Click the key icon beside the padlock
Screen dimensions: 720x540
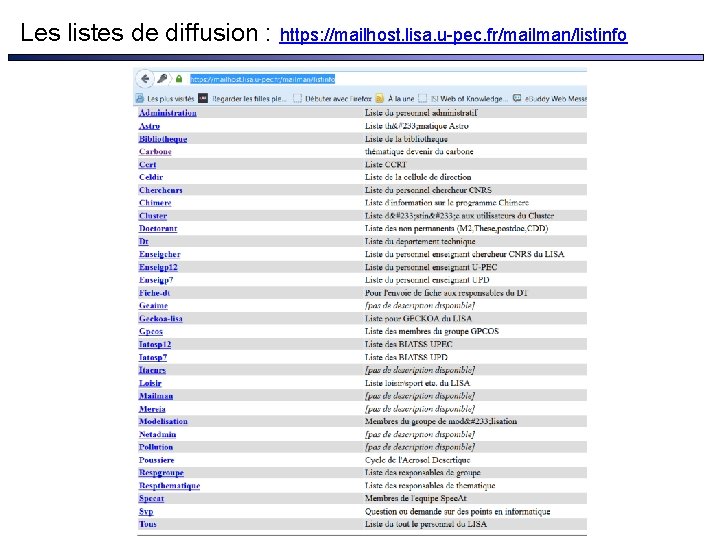click(162, 79)
